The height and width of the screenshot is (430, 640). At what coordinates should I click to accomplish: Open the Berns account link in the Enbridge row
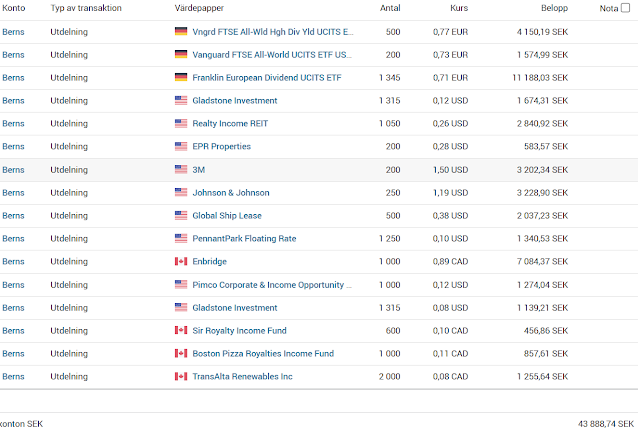13,262
